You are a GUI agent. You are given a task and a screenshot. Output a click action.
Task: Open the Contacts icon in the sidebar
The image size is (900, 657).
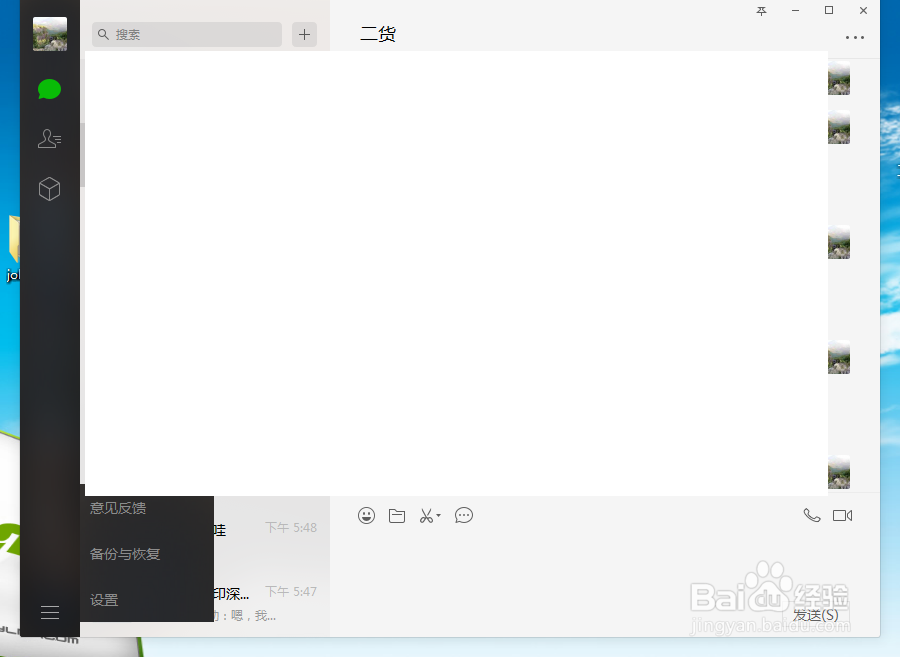click(x=49, y=139)
